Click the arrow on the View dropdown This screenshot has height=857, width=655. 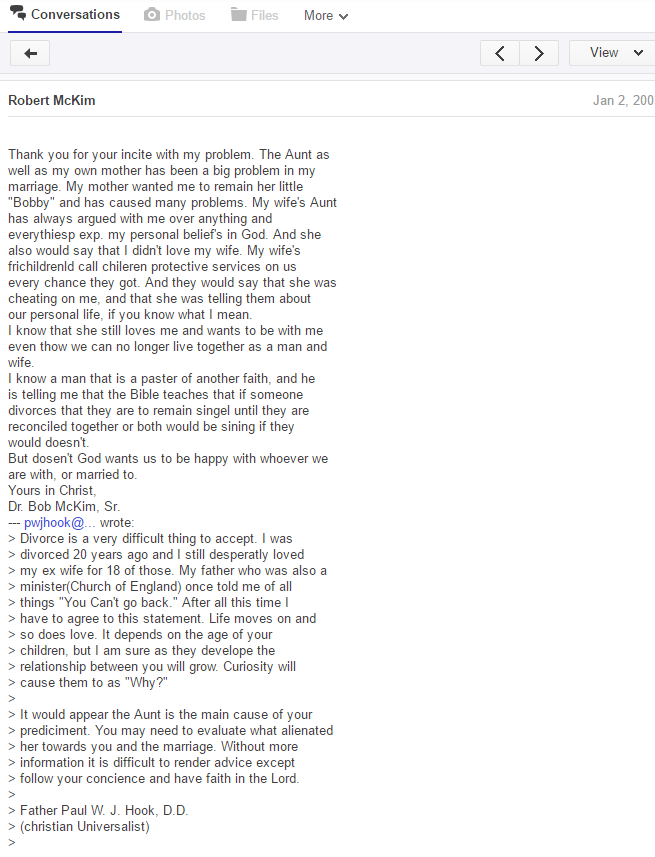[x=638, y=53]
